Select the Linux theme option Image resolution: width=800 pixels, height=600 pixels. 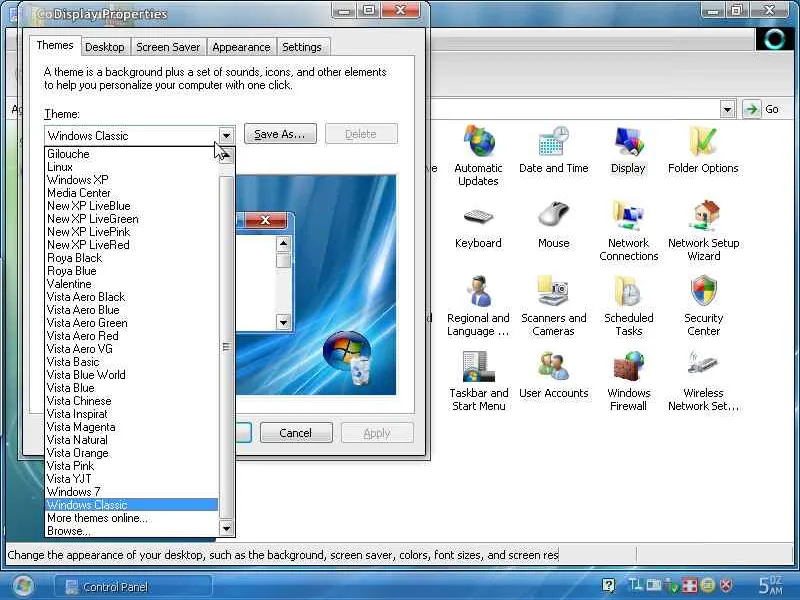coord(132,167)
